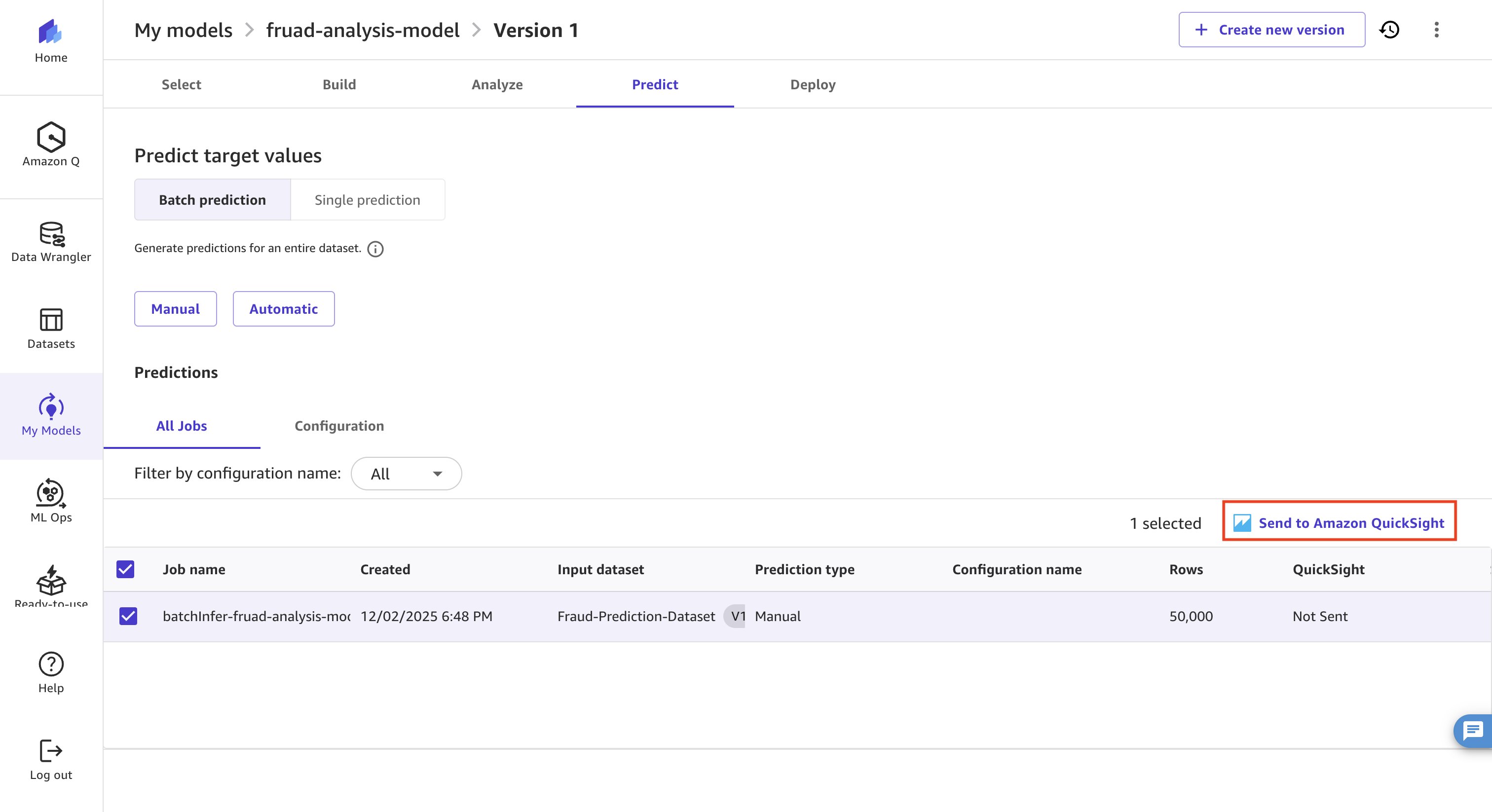Click the Job name column header
Image resolution: width=1492 pixels, height=812 pixels.
click(x=194, y=569)
